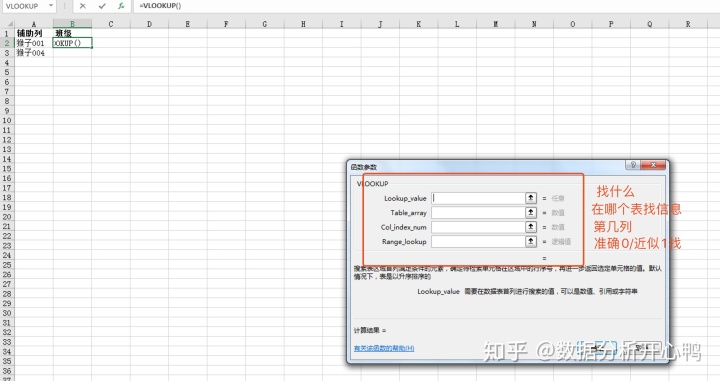720x381 pixels.
Task: Select row 5 header
Action: pyautogui.click(x=7, y=72)
